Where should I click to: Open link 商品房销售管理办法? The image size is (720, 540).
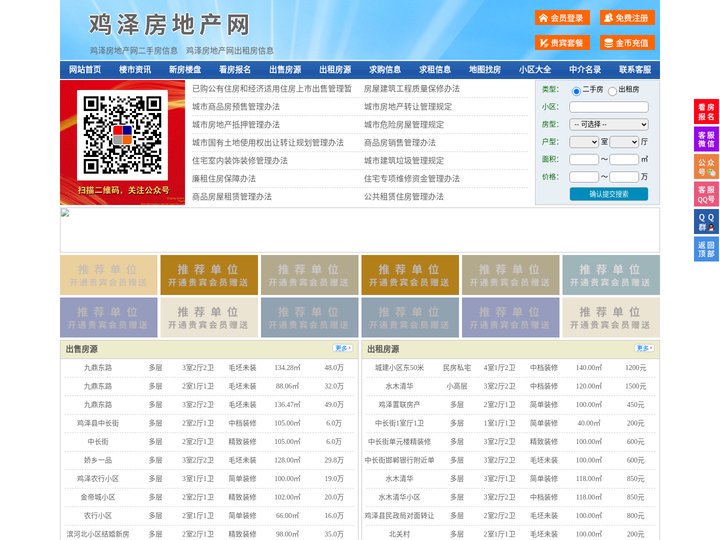(x=400, y=142)
